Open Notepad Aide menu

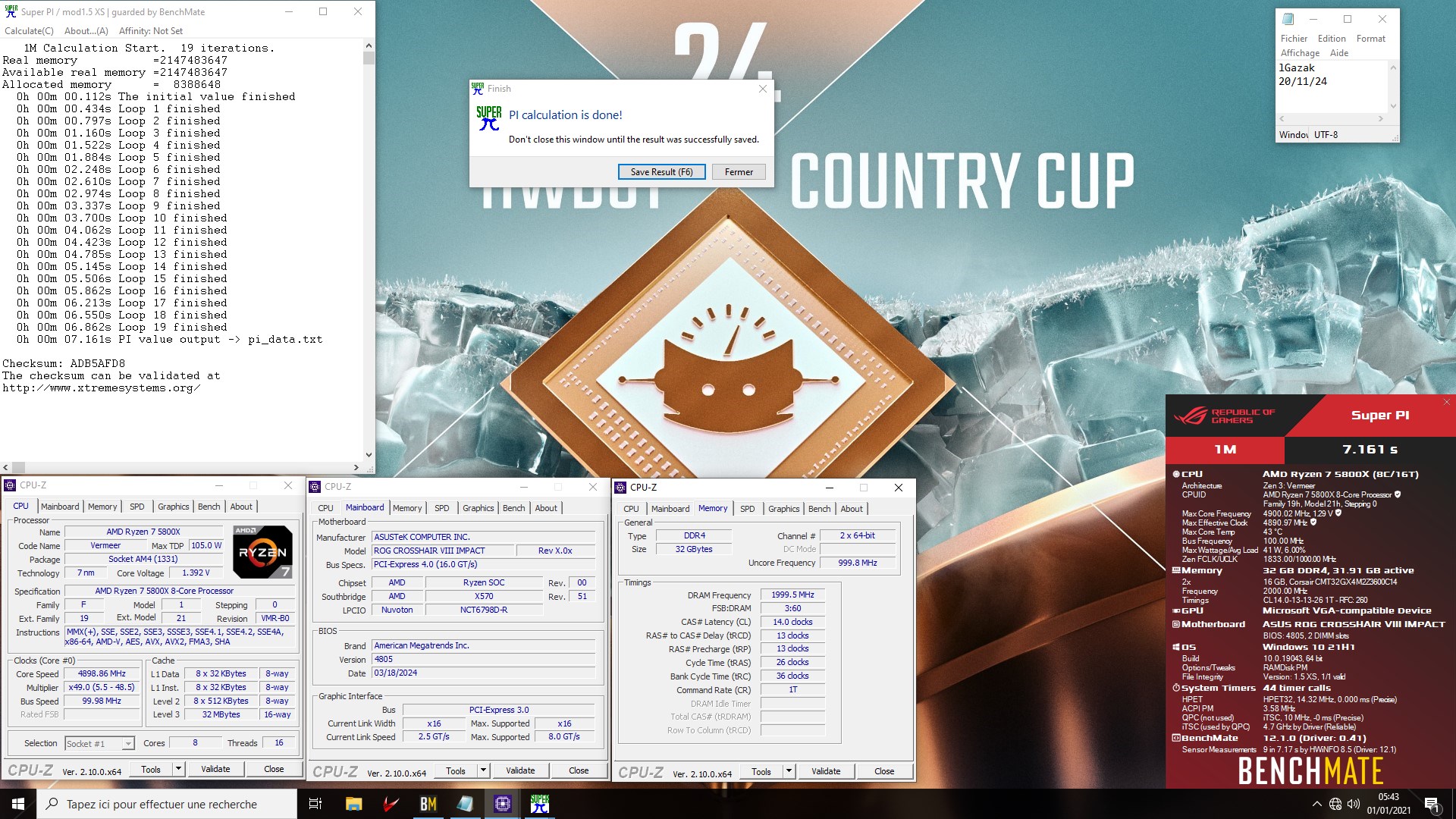[1339, 53]
